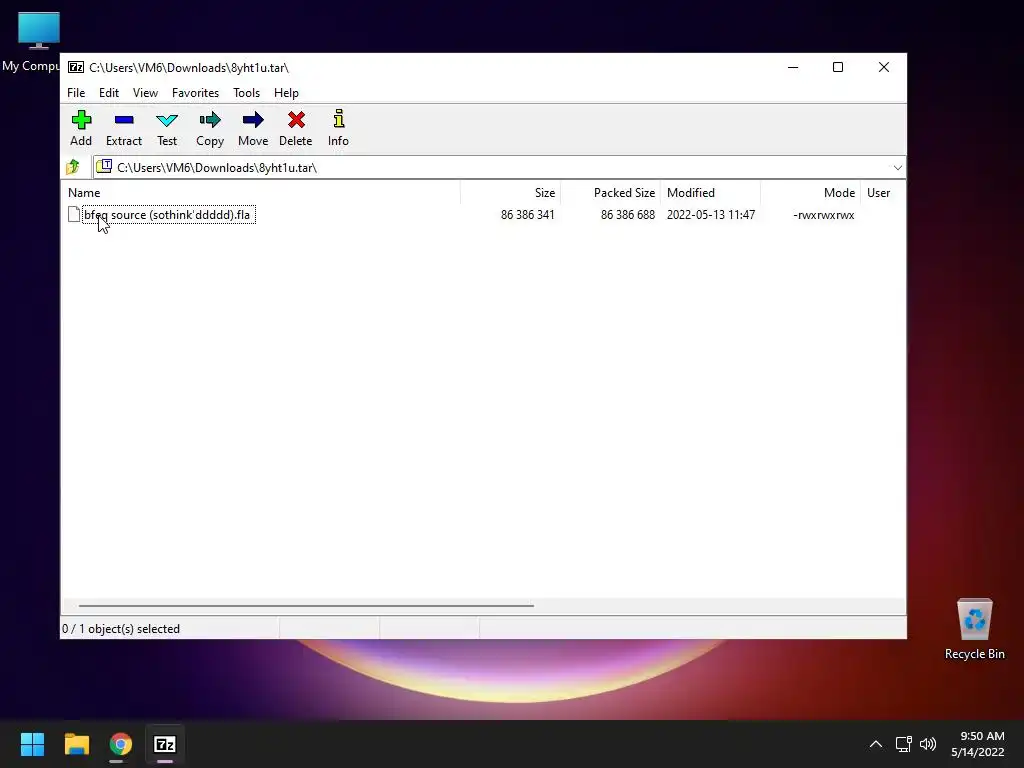Viewport: 1024px width, 768px height.
Task: Click the objects selected status text
Action: pos(121,629)
